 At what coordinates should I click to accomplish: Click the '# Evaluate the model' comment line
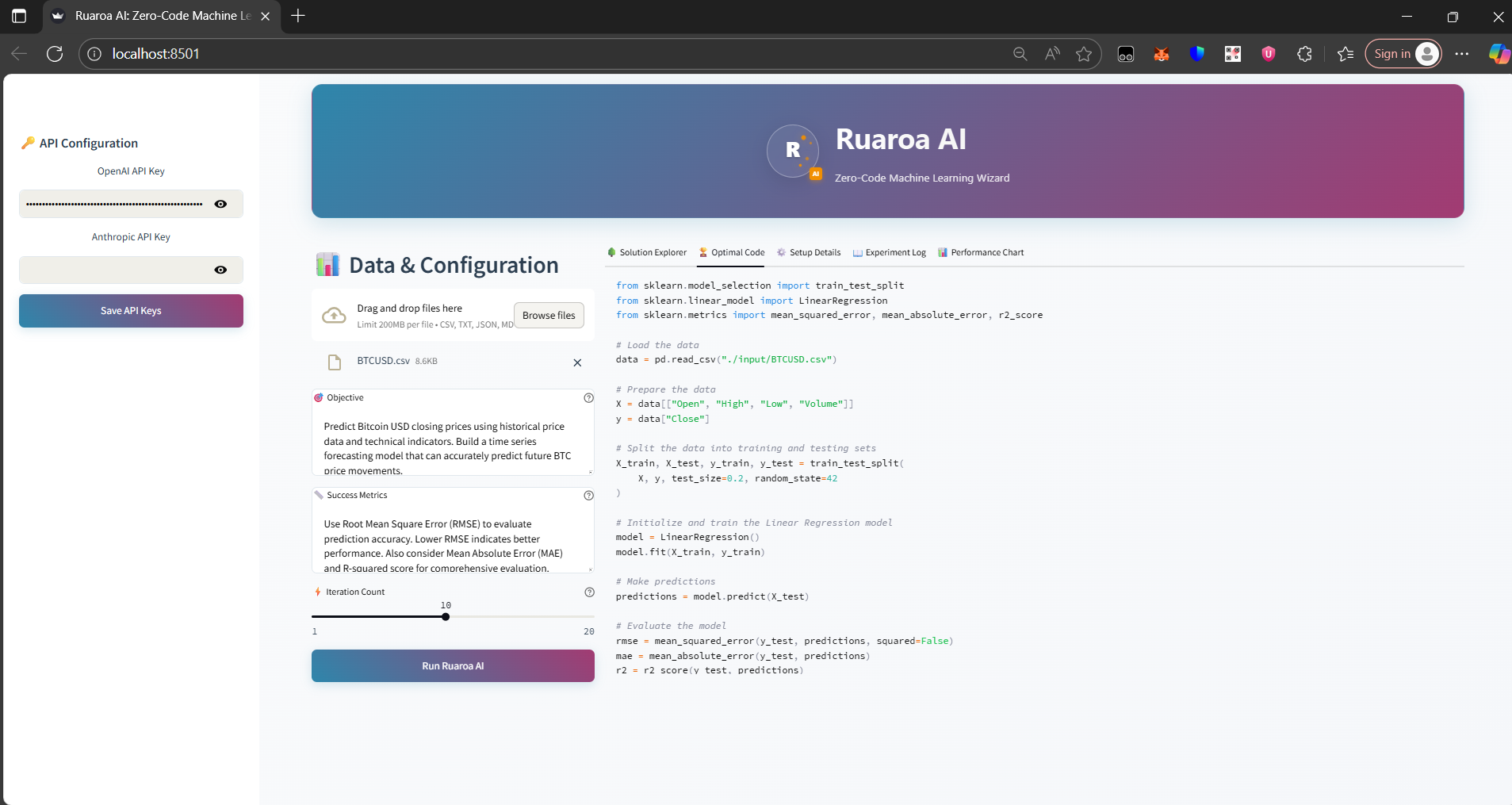(x=671, y=626)
